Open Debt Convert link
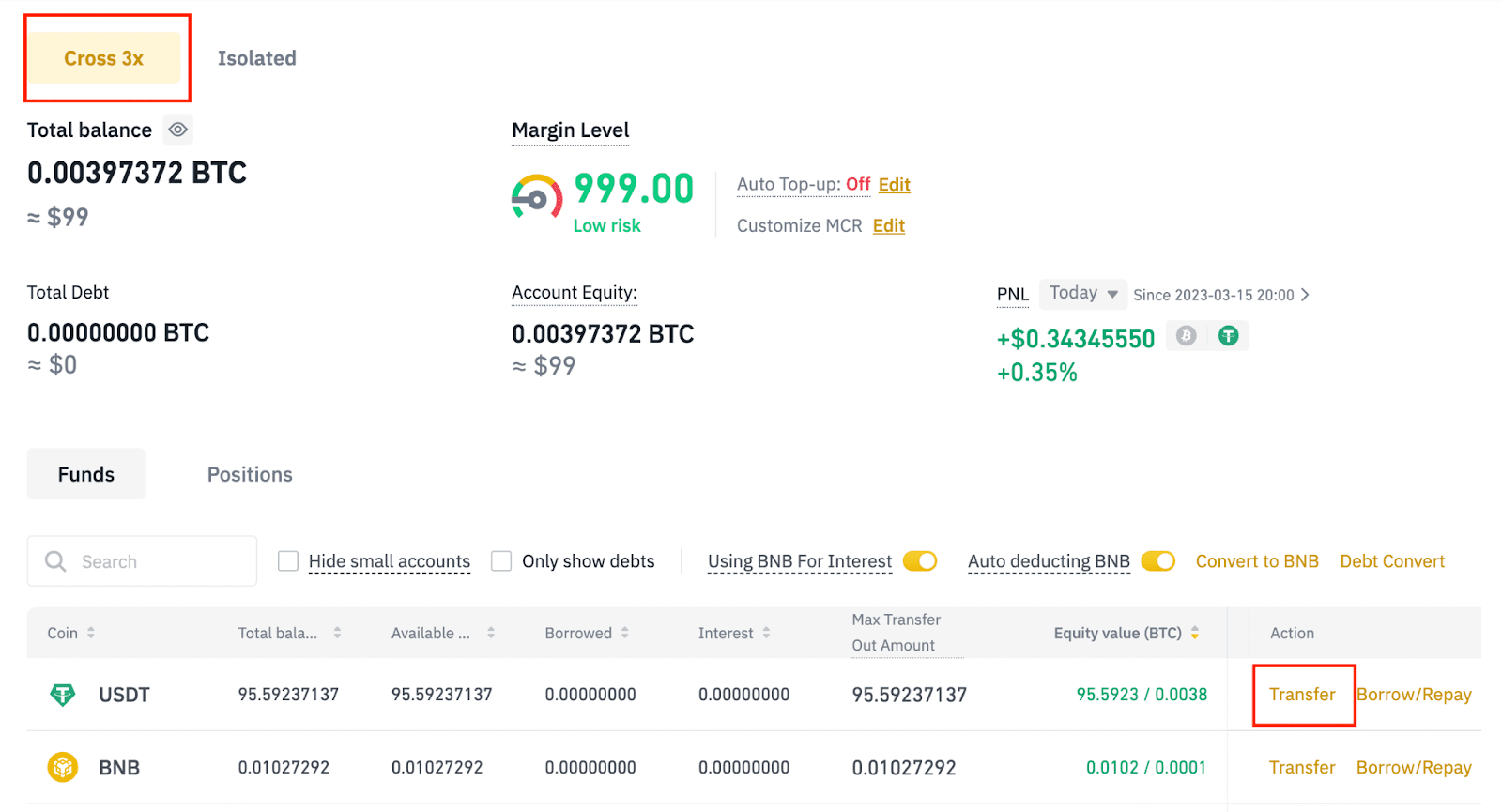The image size is (1502, 812). pos(1392,561)
